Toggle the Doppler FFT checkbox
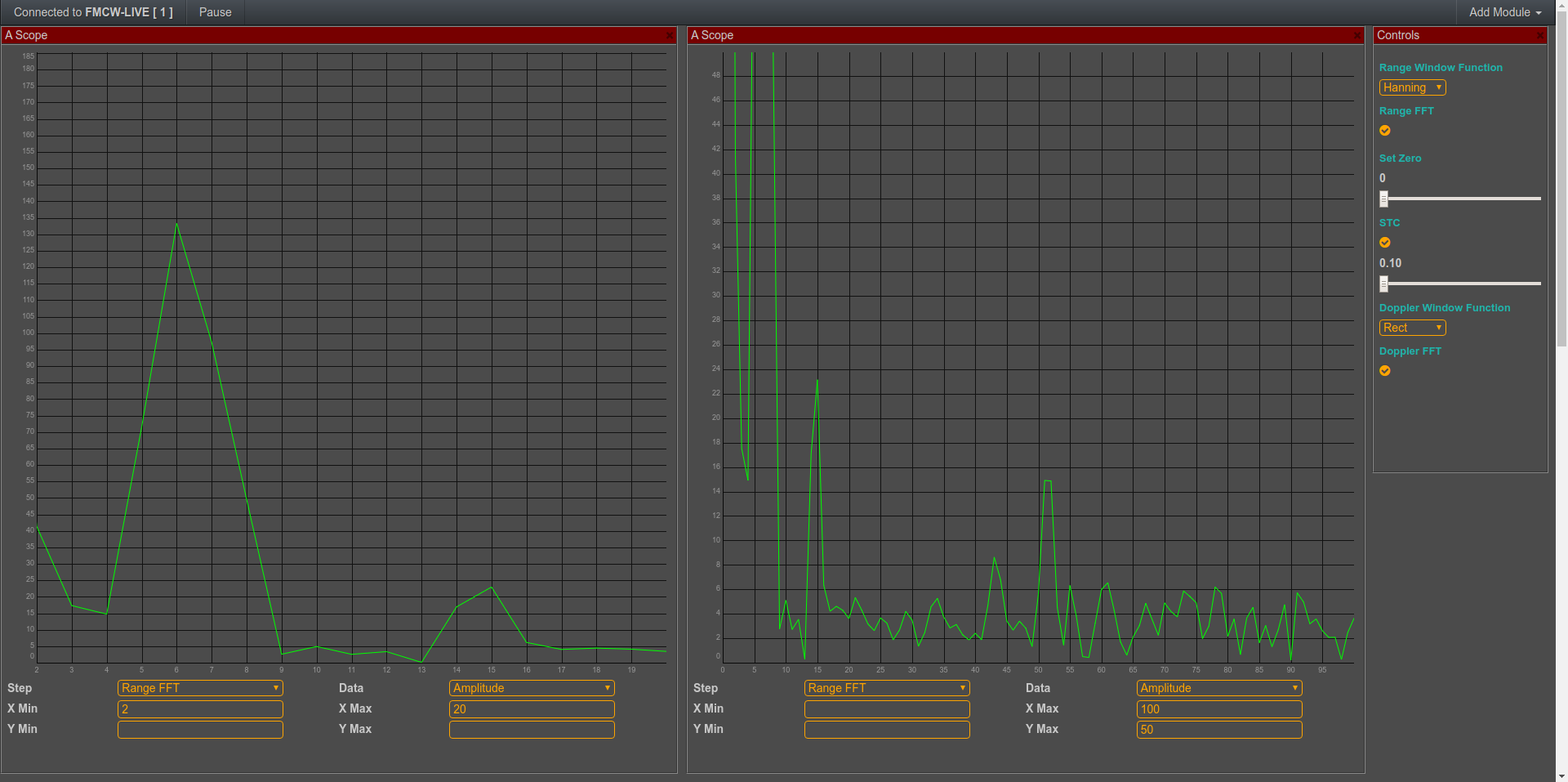 (1385, 371)
